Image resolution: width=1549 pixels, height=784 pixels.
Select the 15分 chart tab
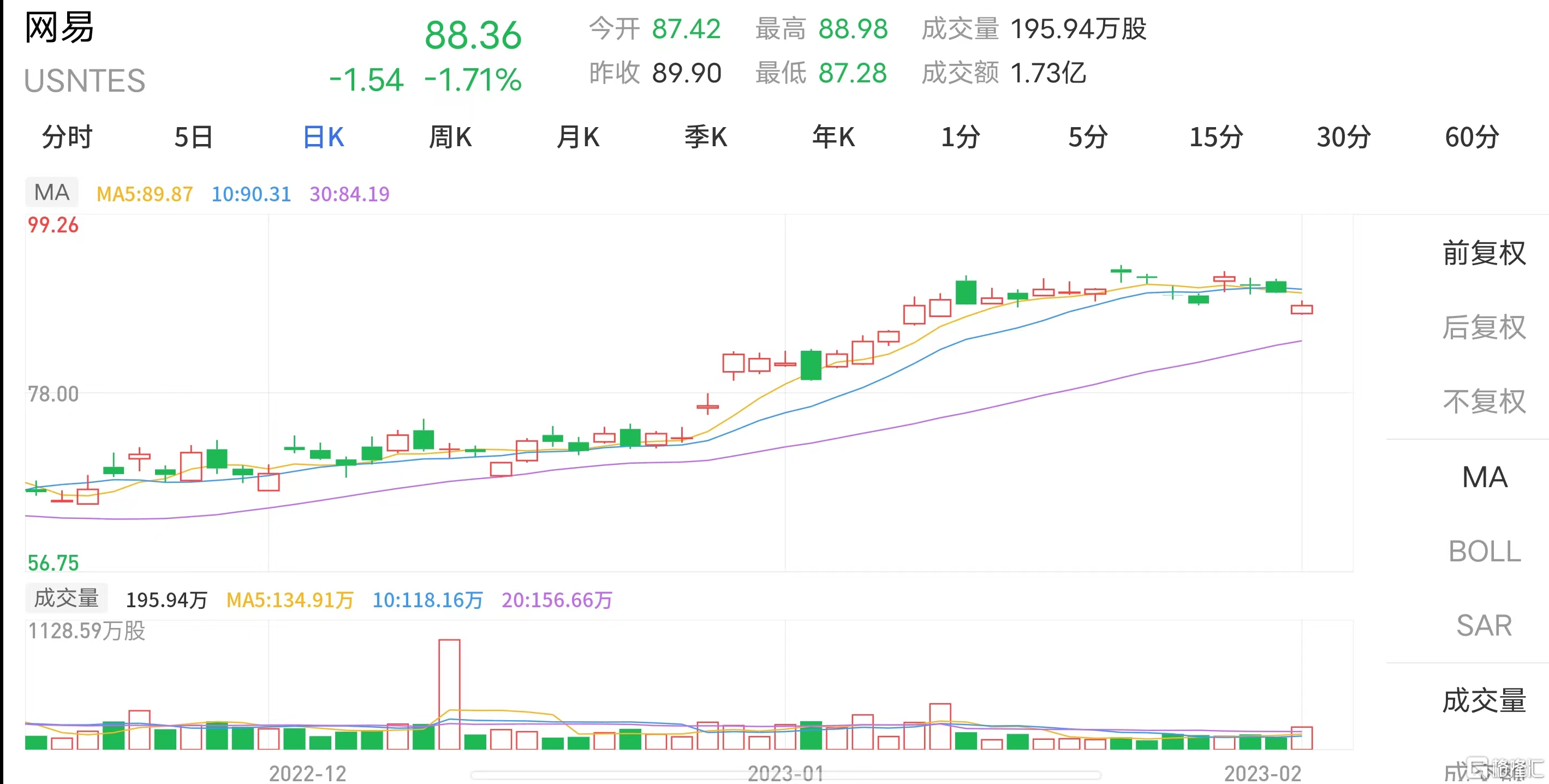(1217, 137)
